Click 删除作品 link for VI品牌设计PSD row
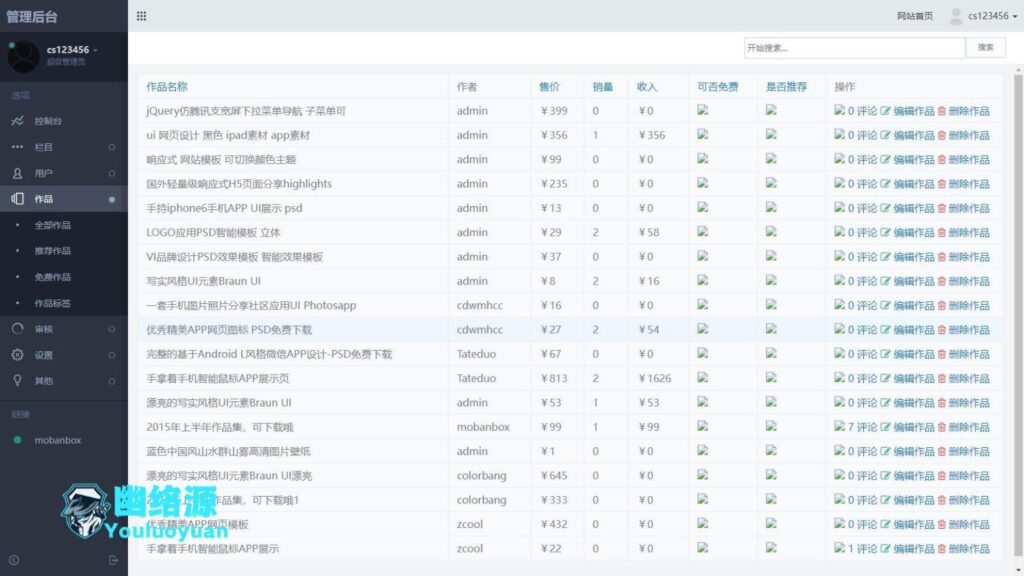This screenshot has height=576, width=1024. coord(968,257)
